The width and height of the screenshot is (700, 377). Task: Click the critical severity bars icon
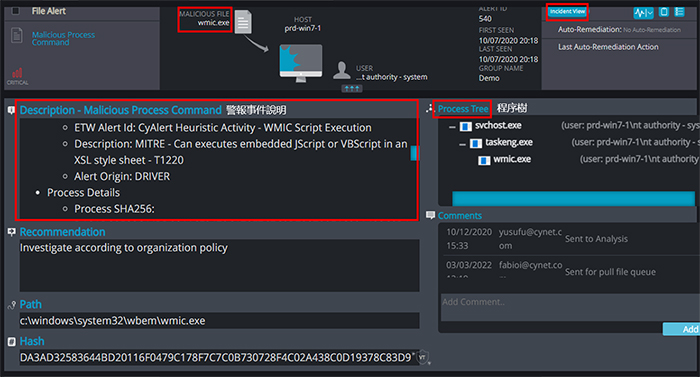click(x=17, y=73)
